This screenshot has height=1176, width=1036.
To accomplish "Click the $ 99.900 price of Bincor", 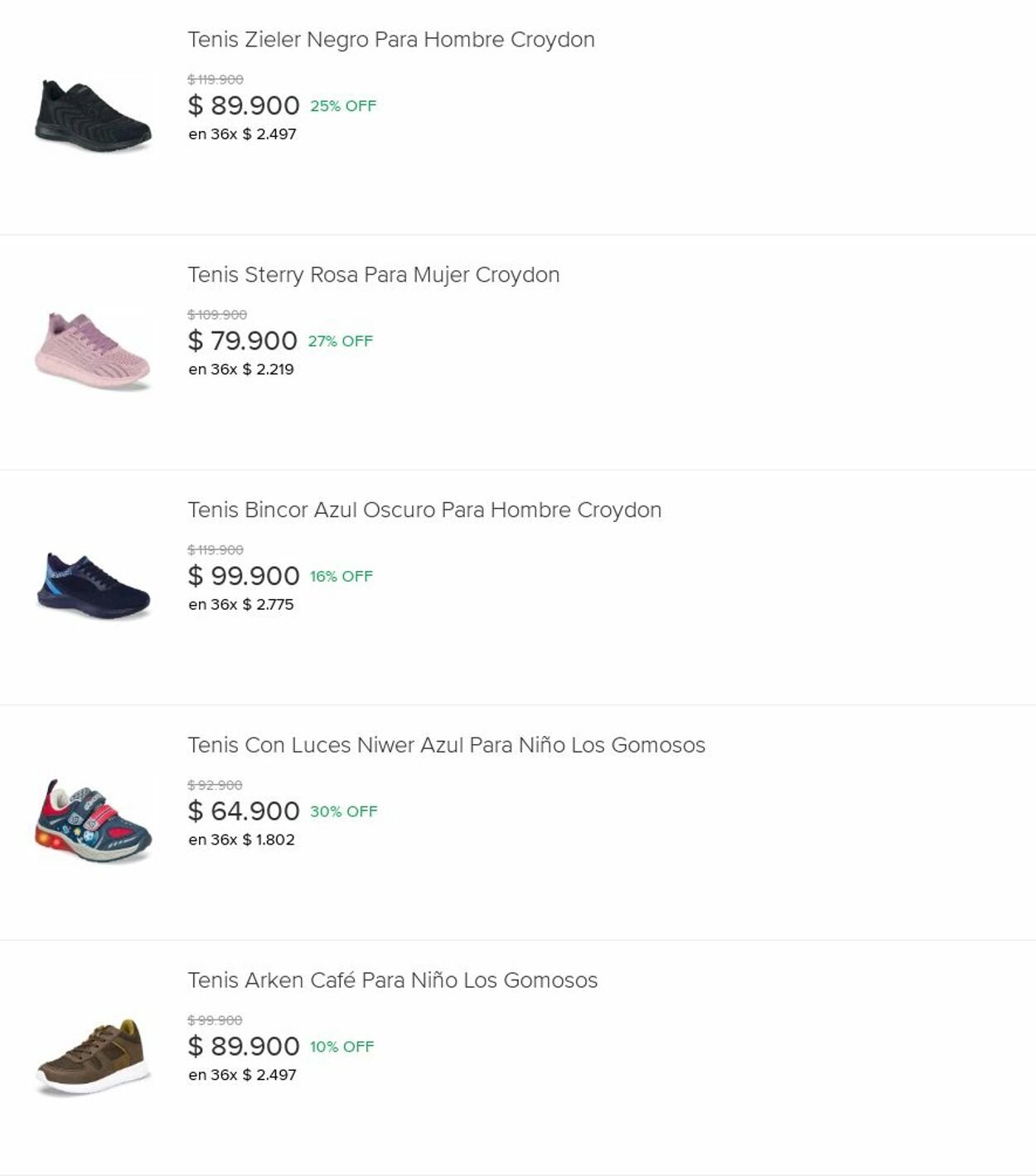I will point(243,576).
